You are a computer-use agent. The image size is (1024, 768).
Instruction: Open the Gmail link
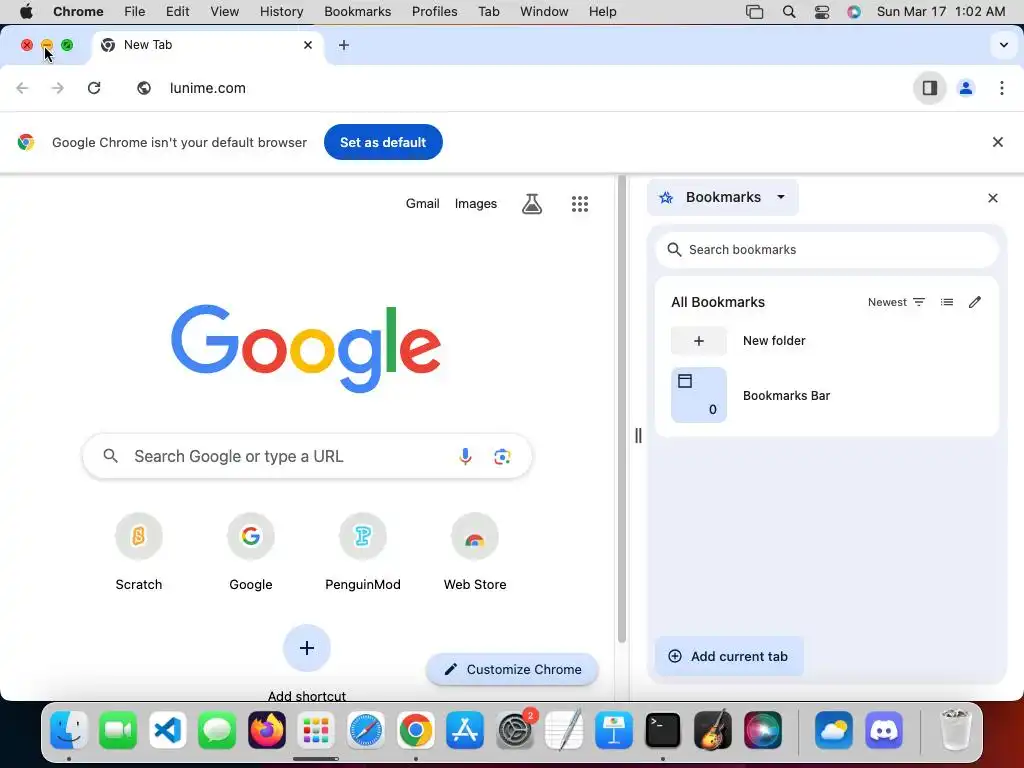[x=423, y=204]
